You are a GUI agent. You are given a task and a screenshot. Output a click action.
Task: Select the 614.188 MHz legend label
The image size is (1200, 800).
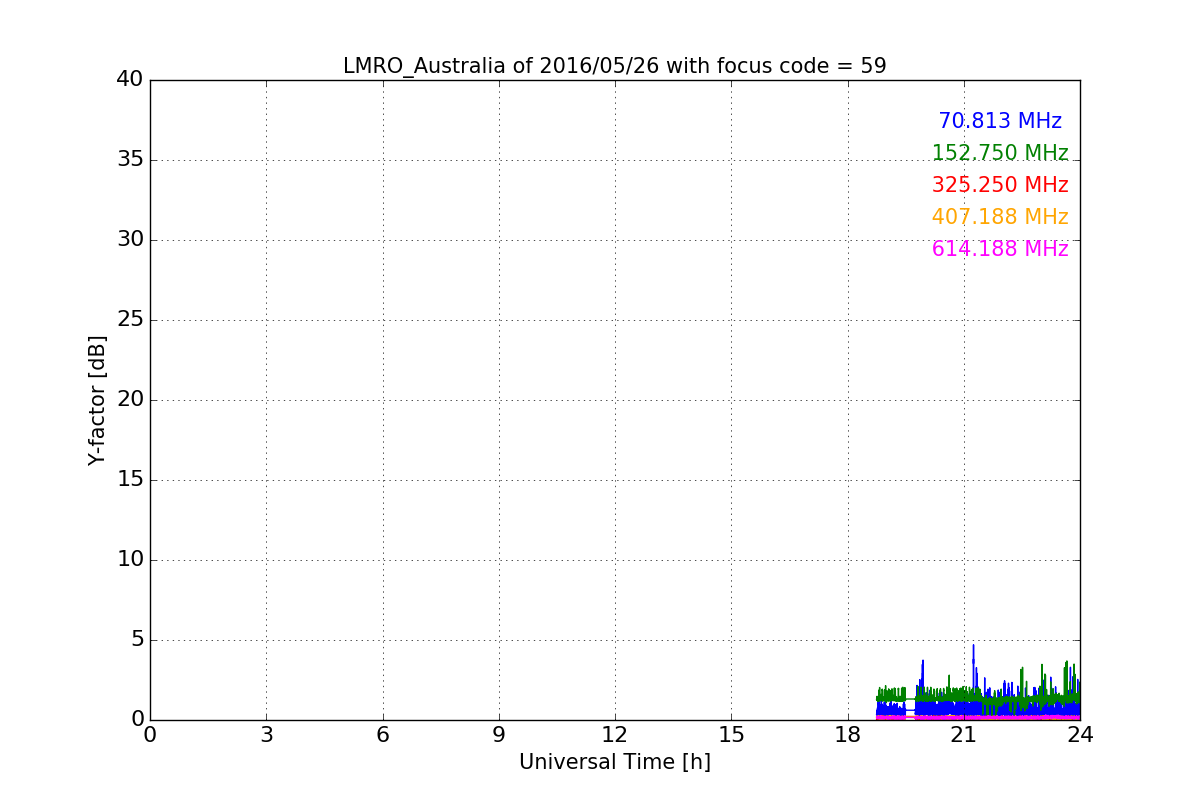tap(1000, 249)
